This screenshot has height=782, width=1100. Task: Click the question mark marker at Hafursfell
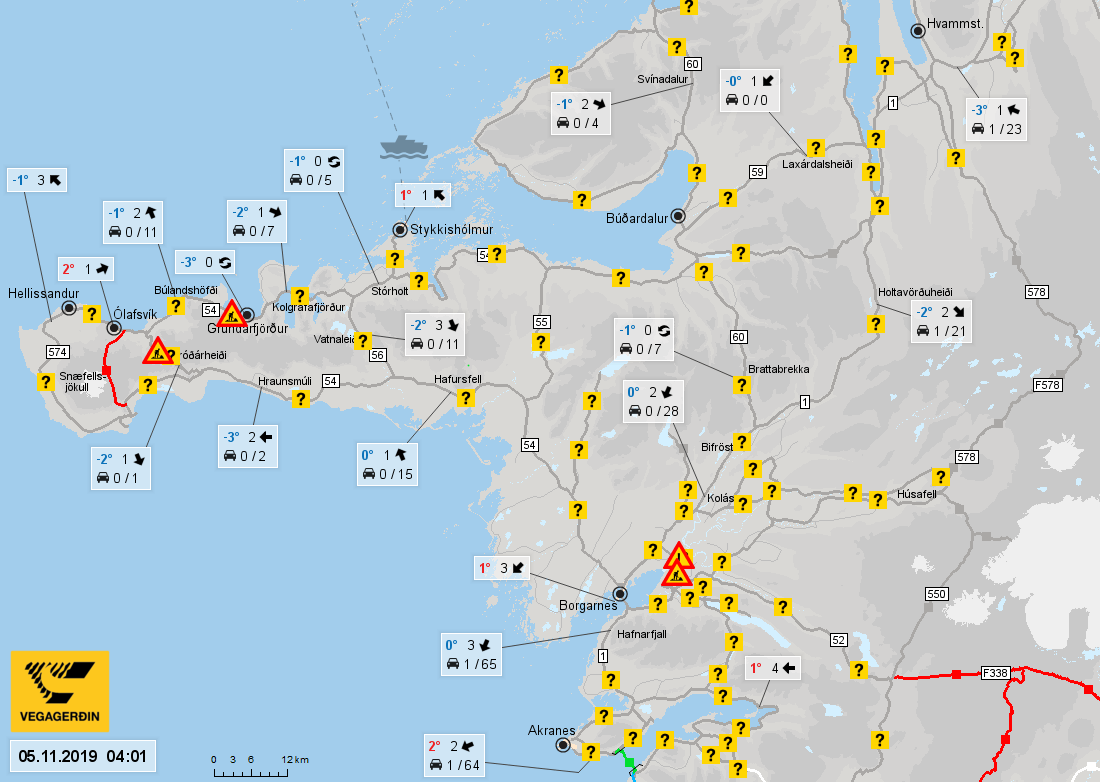coord(465,398)
